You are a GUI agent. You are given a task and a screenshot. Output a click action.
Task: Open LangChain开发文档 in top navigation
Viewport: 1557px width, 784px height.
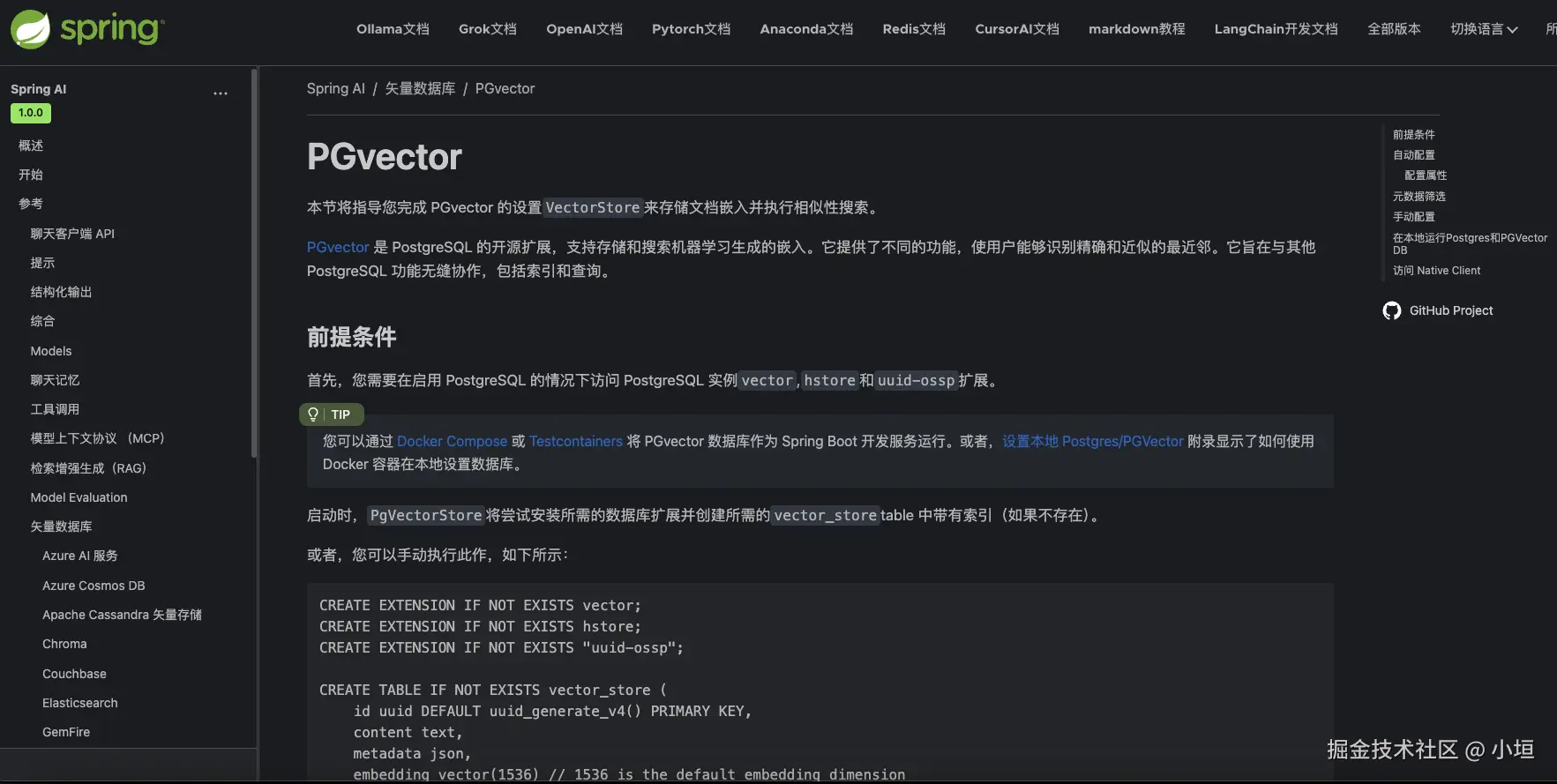(1276, 29)
